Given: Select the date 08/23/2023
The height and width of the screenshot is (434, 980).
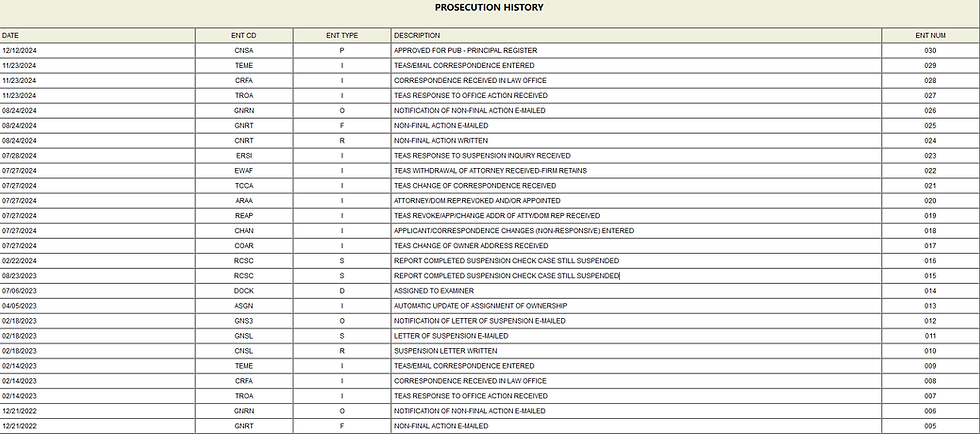Looking at the screenshot, I should click(x=20, y=276).
